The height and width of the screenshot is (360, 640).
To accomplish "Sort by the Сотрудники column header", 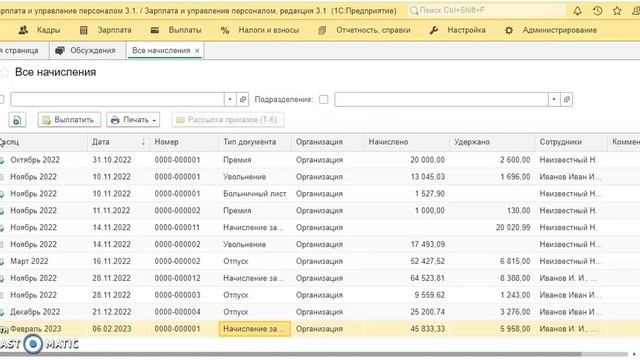I will (x=571, y=142).
